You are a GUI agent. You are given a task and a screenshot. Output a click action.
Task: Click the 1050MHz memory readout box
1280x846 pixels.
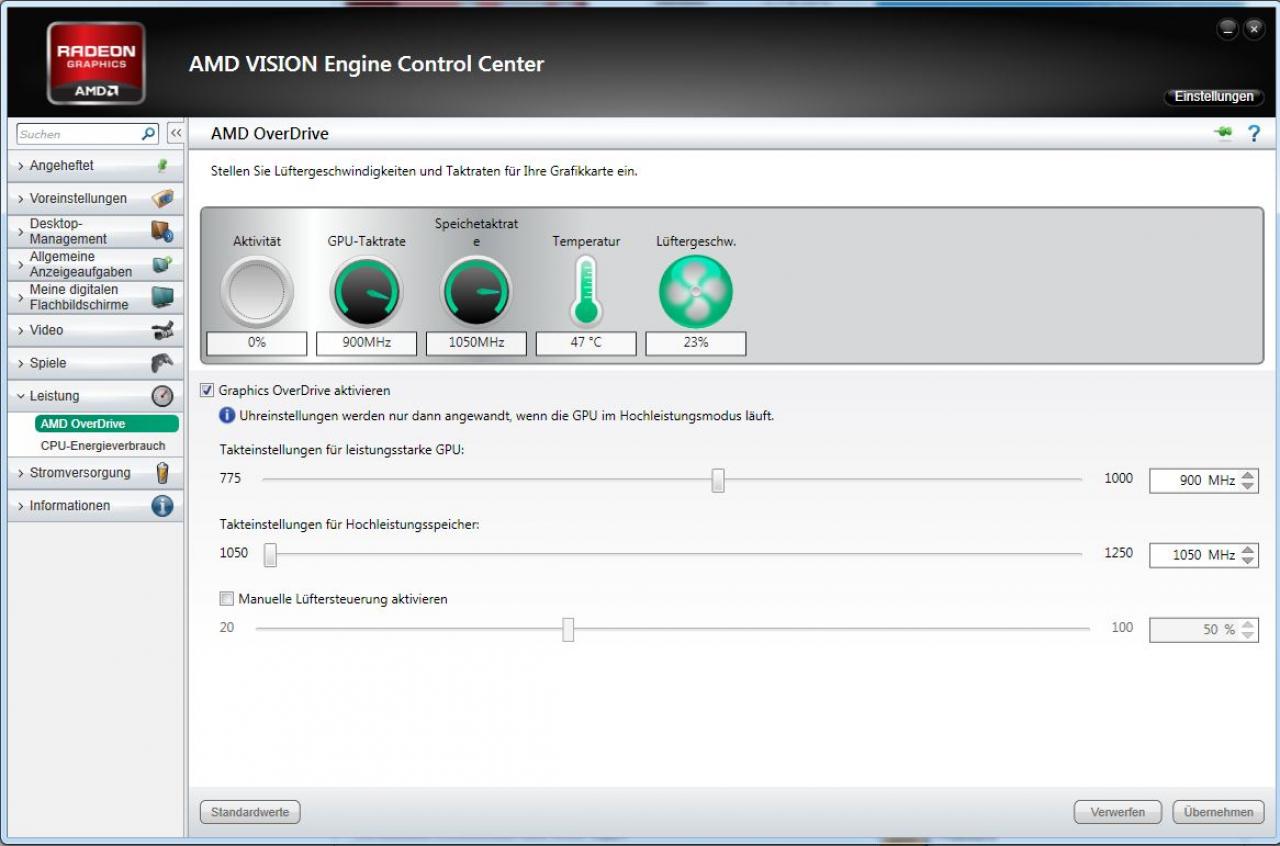476,343
